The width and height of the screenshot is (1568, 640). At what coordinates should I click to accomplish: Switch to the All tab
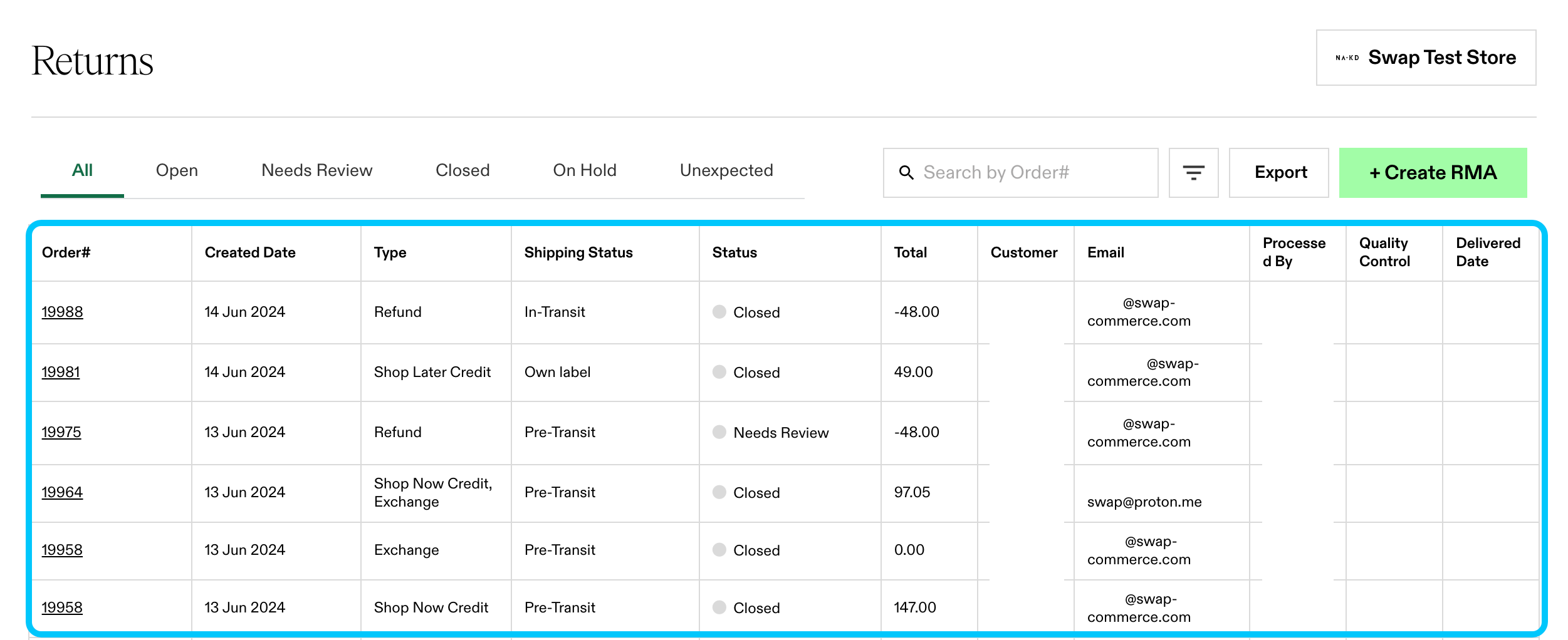click(x=82, y=170)
